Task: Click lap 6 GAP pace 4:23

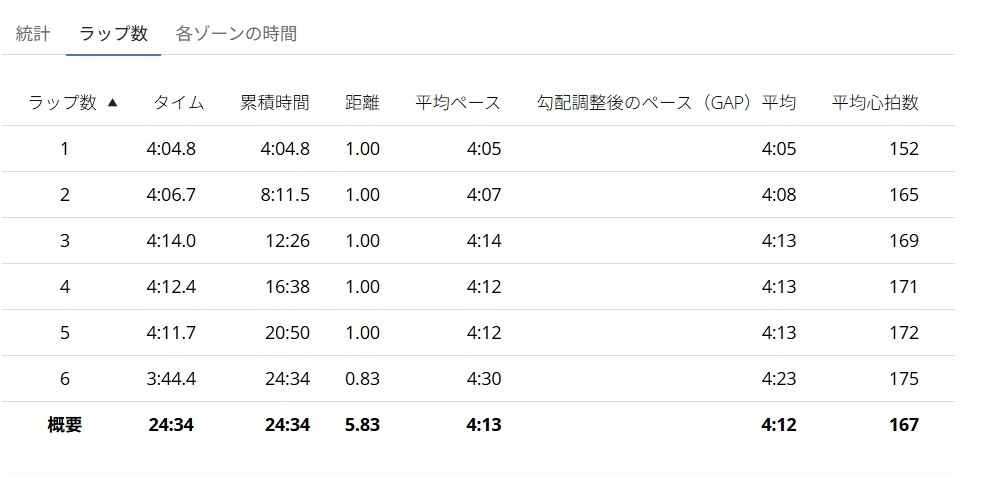Action: pyautogui.click(x=778, y=379)
